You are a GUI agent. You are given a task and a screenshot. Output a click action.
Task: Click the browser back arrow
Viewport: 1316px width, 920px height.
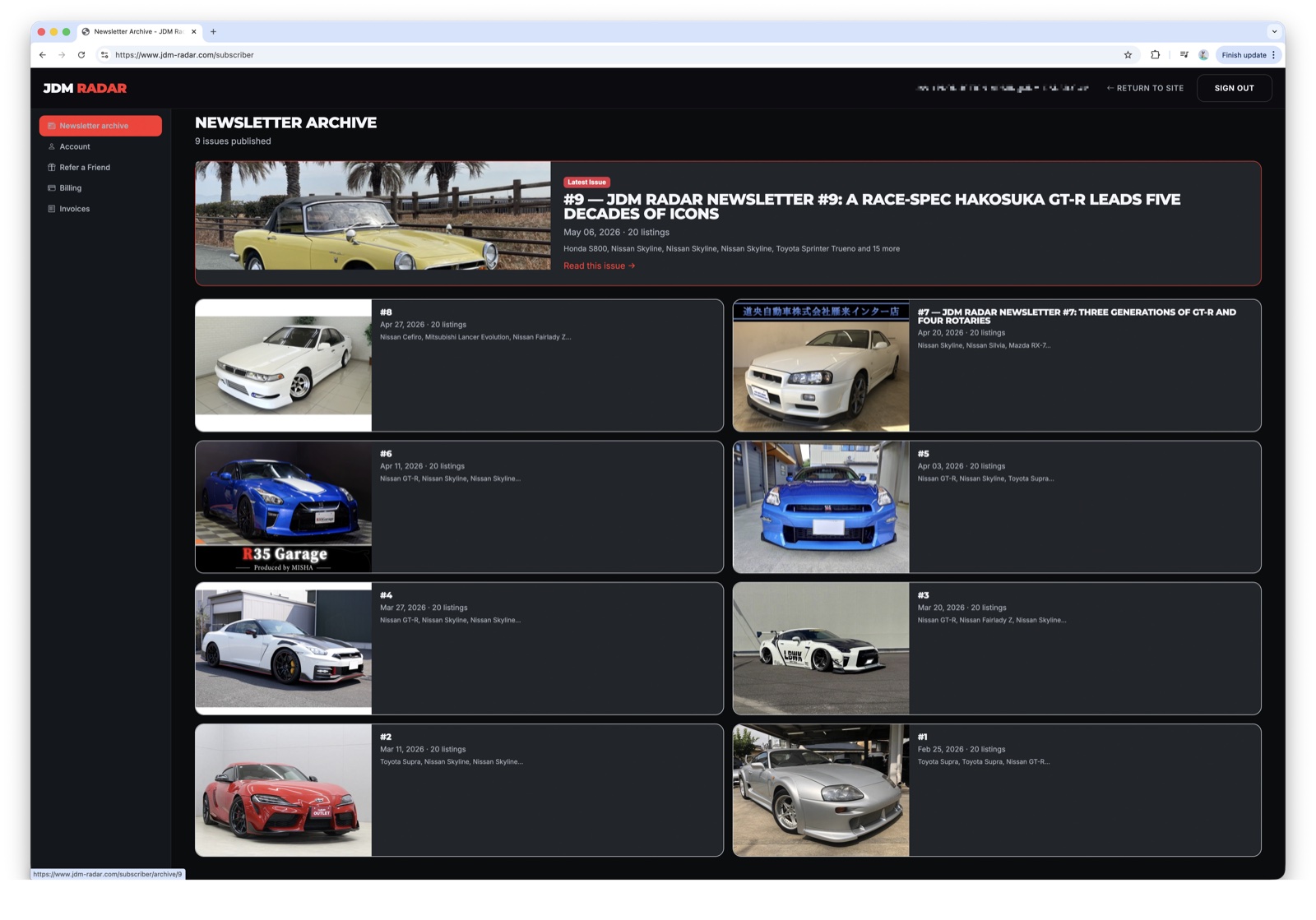point(43,55)
